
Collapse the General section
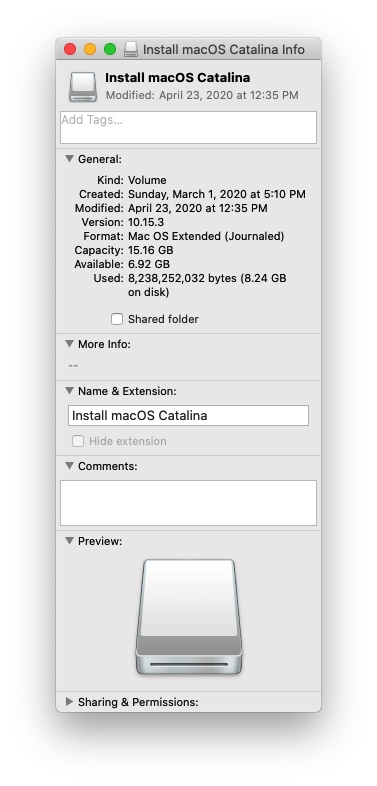click(70, 159)
